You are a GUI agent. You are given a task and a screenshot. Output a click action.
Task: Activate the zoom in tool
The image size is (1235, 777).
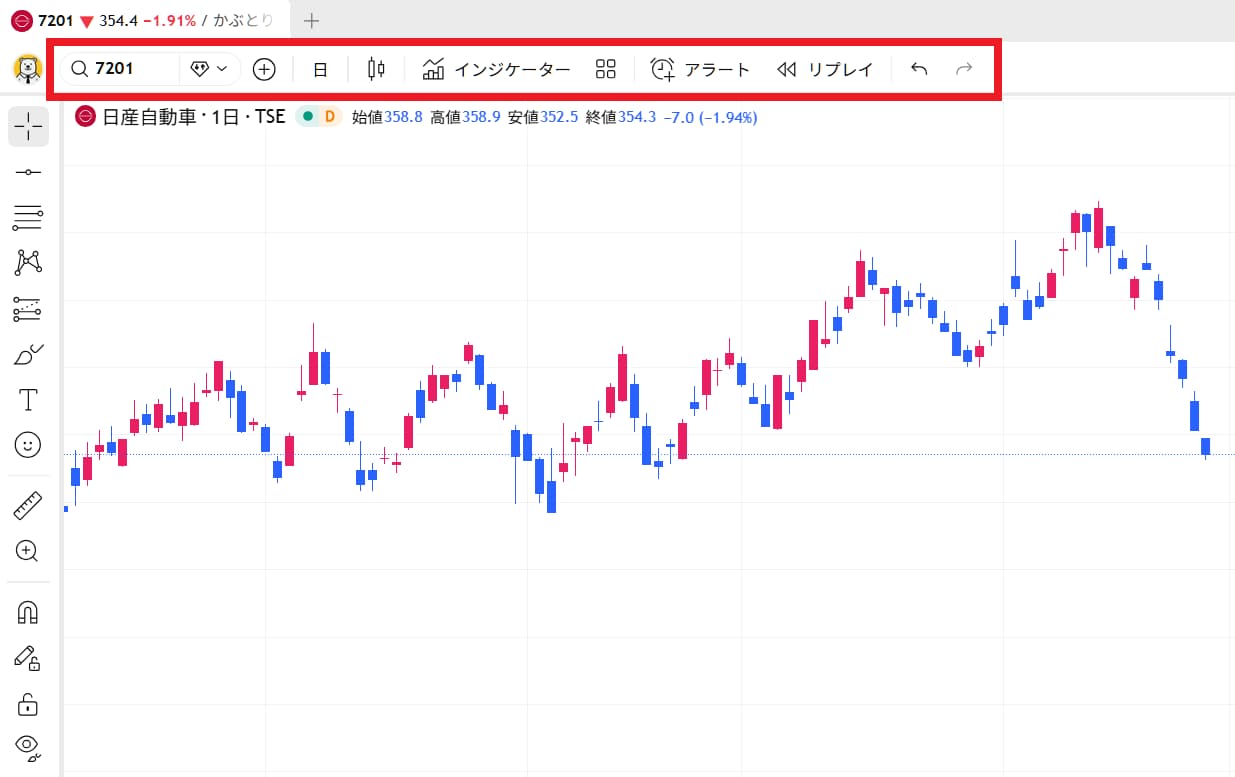tap(28, 551)
